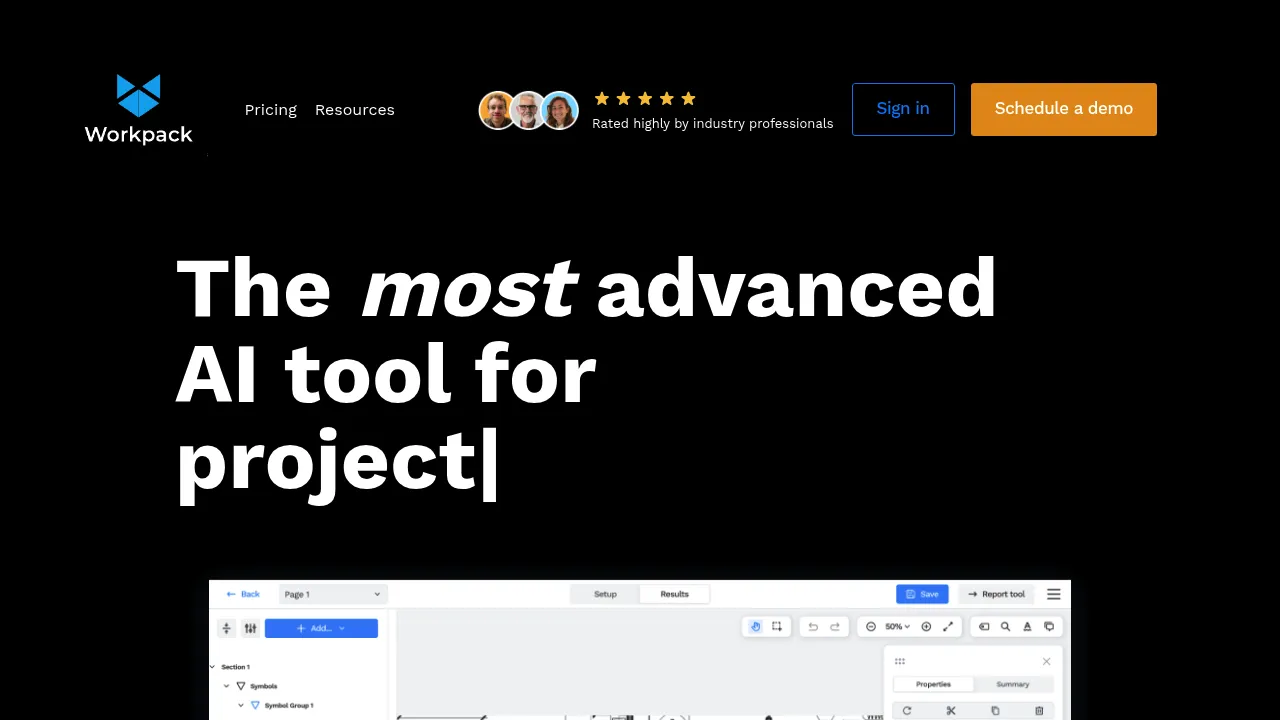The height and width of the screenshot is (720, 1280).
Task: Select the Symbols tree item
Action: coord(257,686)
